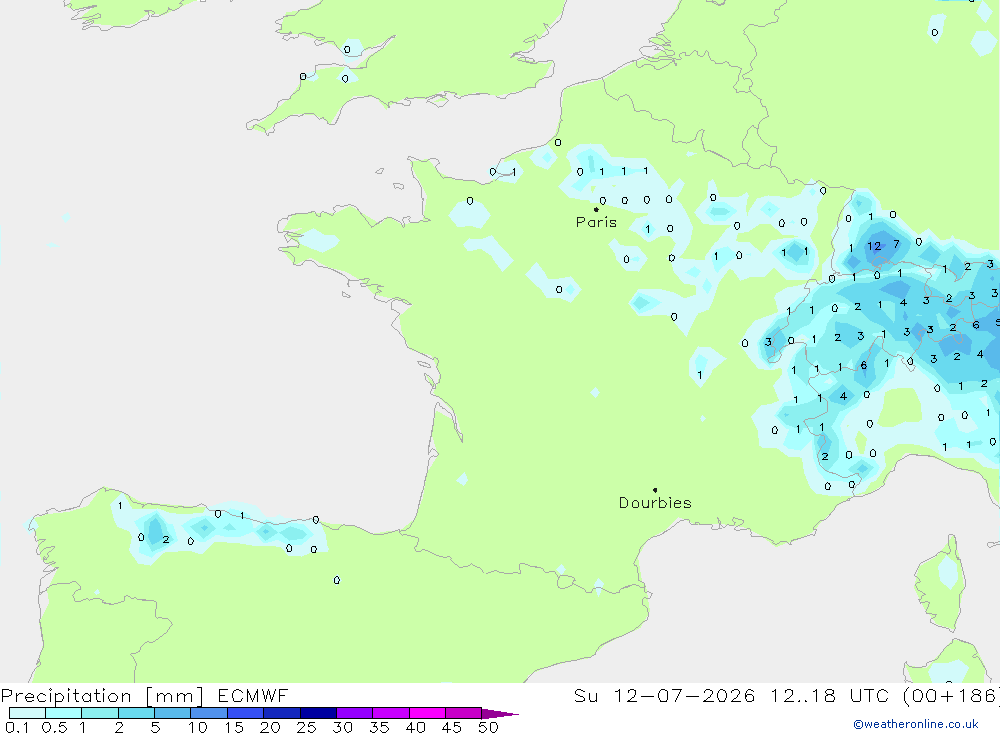Click the legend label '0.1'
Screen dimensions: 1000x733
point(17,727)
